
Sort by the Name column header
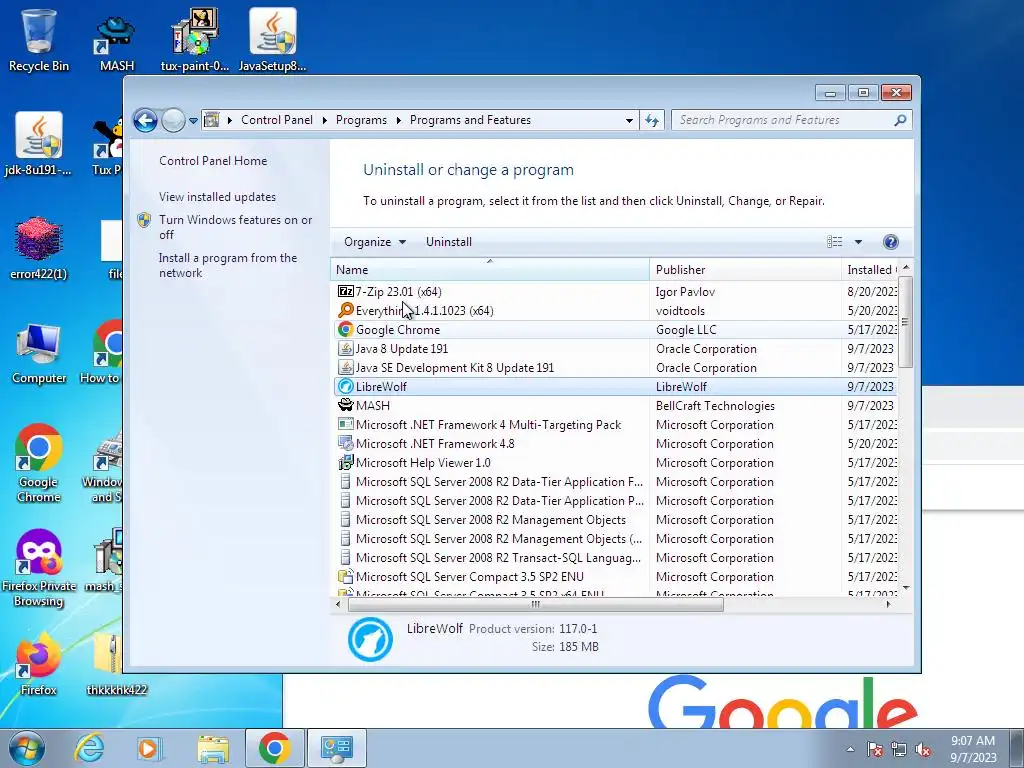click(x=490, y=270)
